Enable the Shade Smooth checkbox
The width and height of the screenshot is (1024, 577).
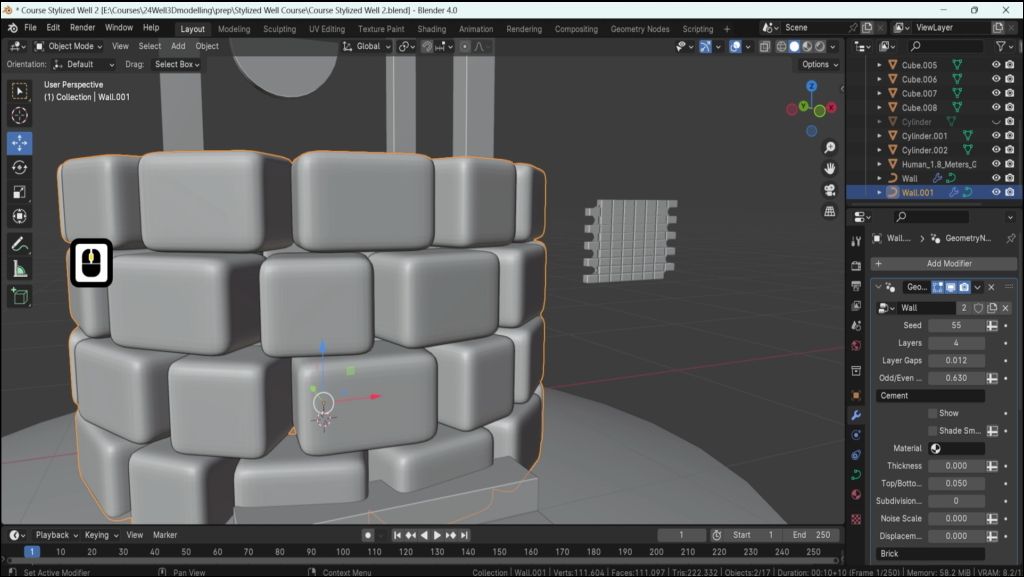pyautogui.click(x=933, y=431)
